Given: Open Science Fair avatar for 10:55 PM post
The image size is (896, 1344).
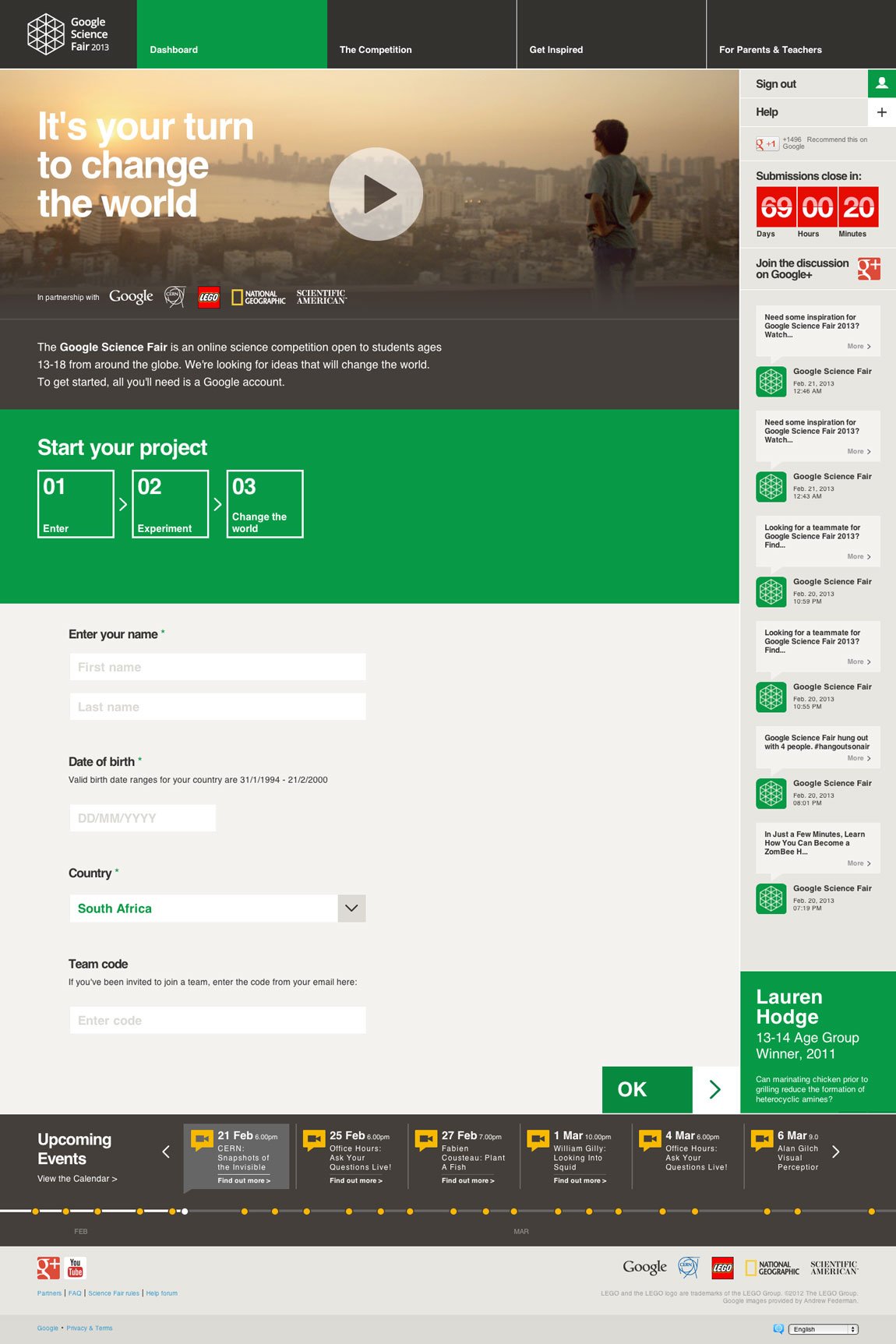Looking at the screenshot, I should click(771, 697).
